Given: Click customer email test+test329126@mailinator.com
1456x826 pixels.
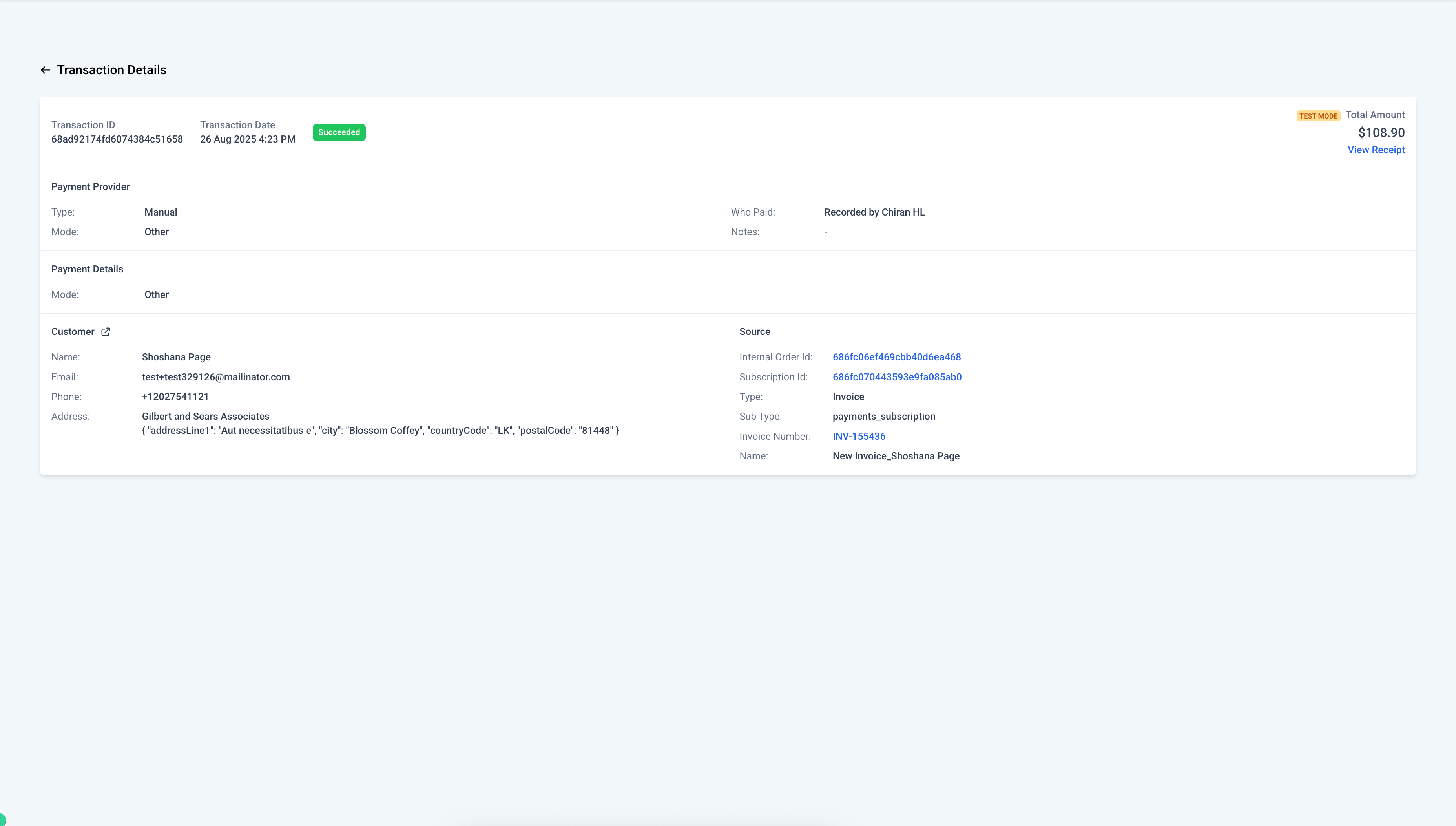Looking at the screenshot, I should [215, 377].
